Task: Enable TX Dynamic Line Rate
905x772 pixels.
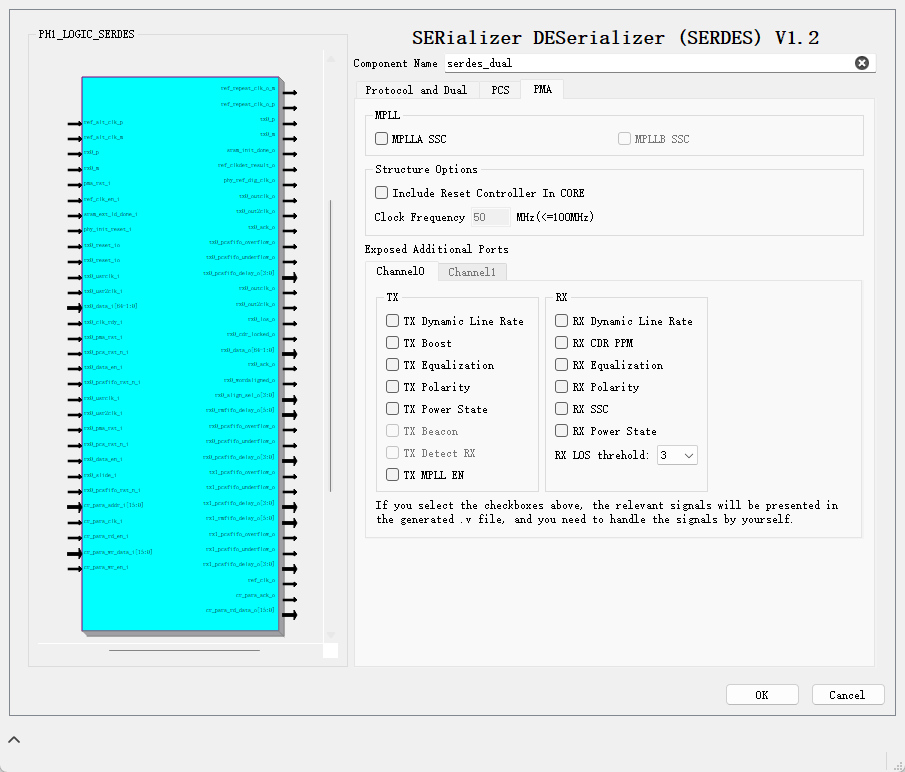Action: tap(392, 321)
